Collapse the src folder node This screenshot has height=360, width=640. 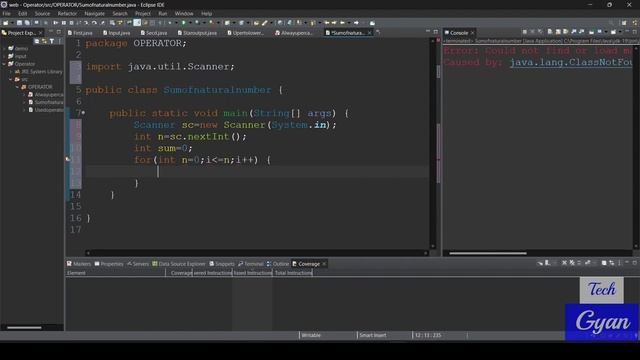click(11, 80)
